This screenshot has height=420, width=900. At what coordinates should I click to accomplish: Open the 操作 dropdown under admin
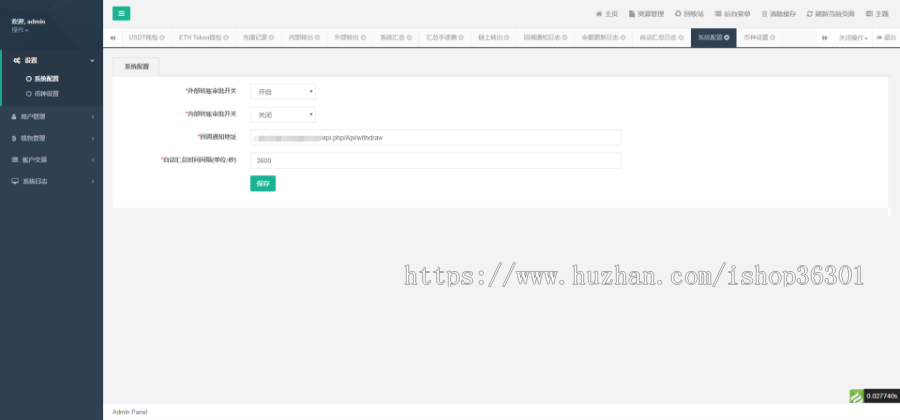click(x=20, y=30)
